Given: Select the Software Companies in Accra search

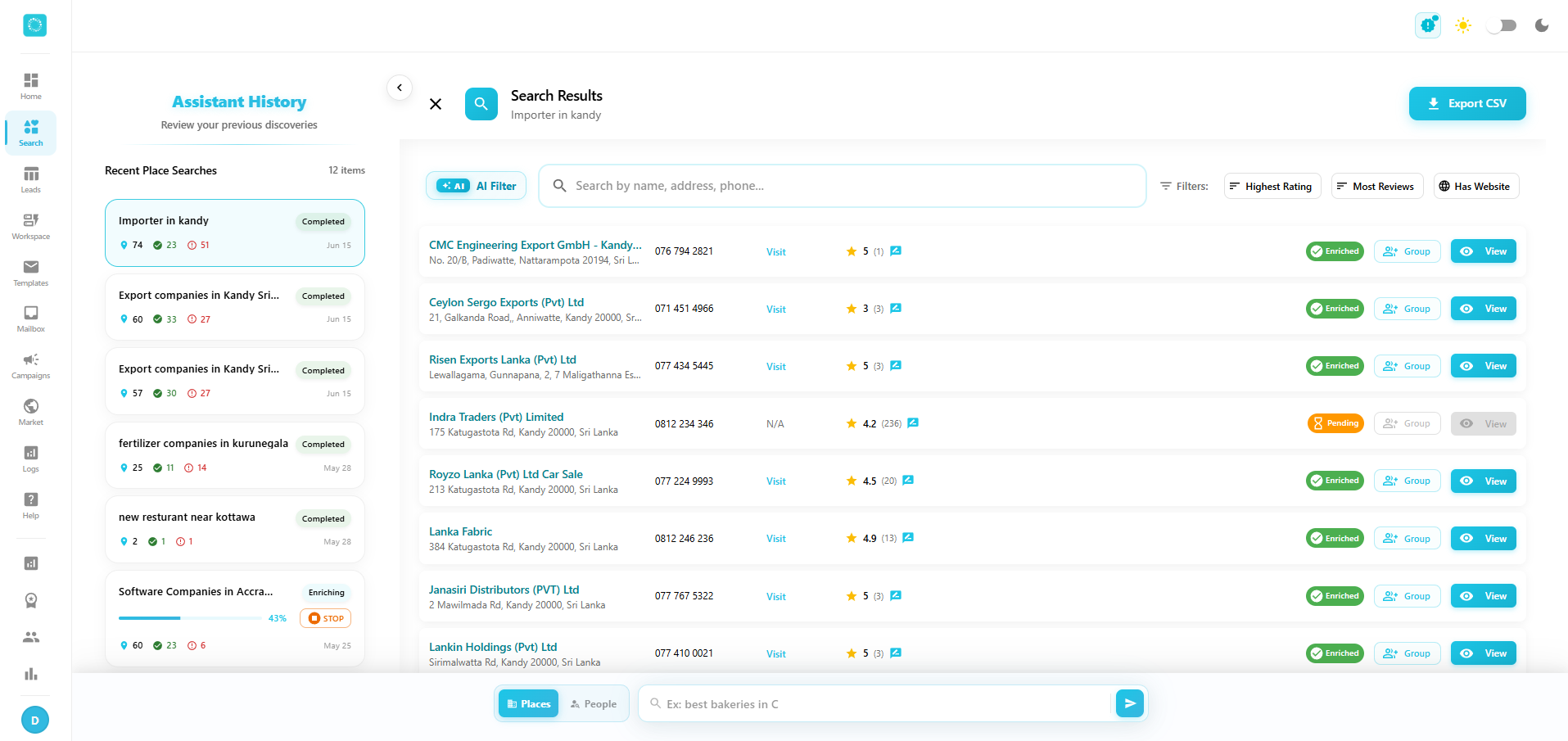Looking at the screenshot, I should (x=235, y=618).
